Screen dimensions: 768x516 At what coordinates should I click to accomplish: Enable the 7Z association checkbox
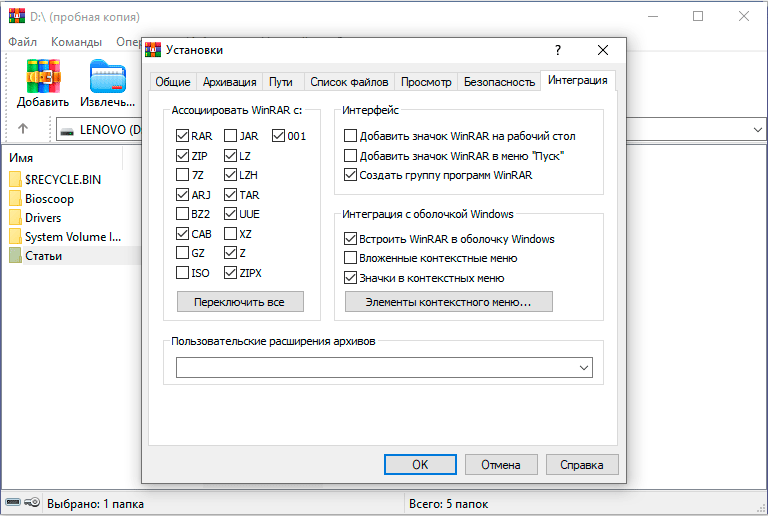(x=182, y=175)
